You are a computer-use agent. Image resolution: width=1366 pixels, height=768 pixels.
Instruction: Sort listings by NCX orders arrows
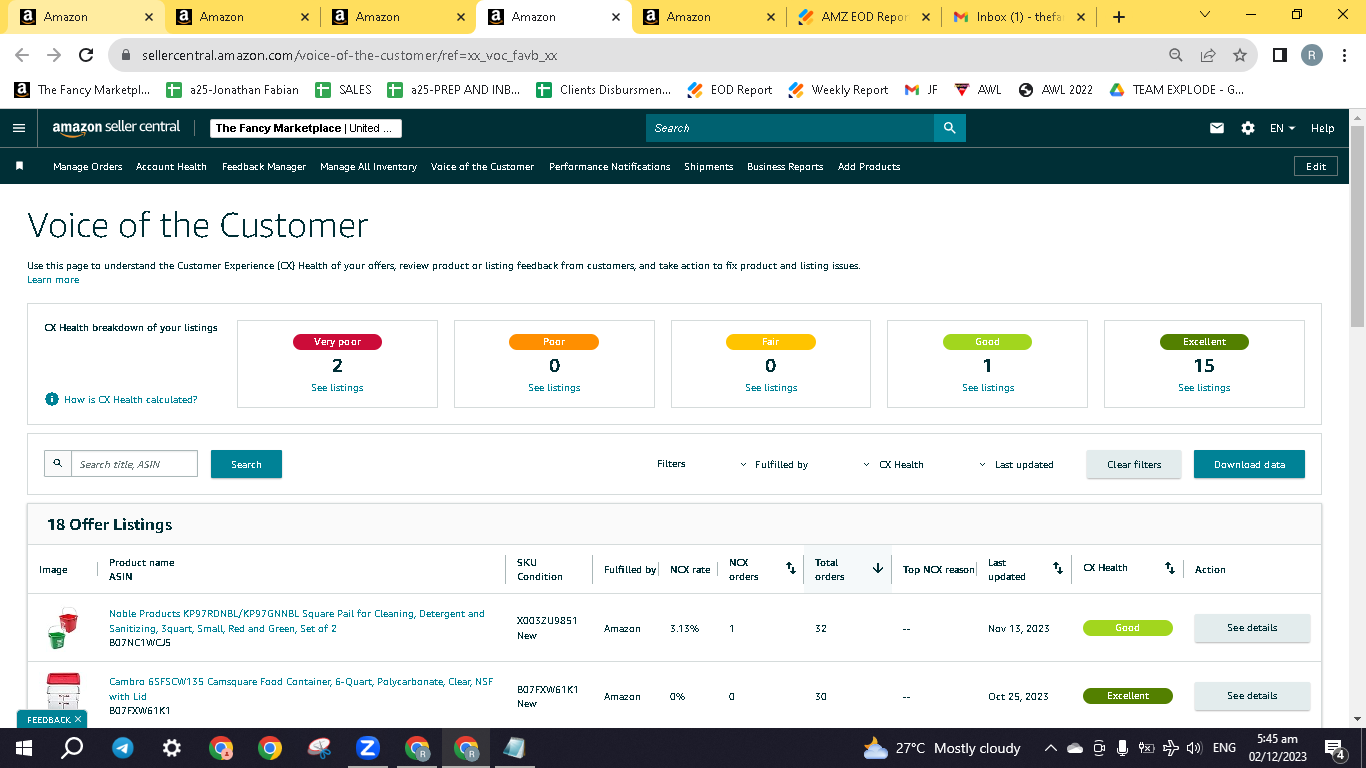[x=791, y=568]
